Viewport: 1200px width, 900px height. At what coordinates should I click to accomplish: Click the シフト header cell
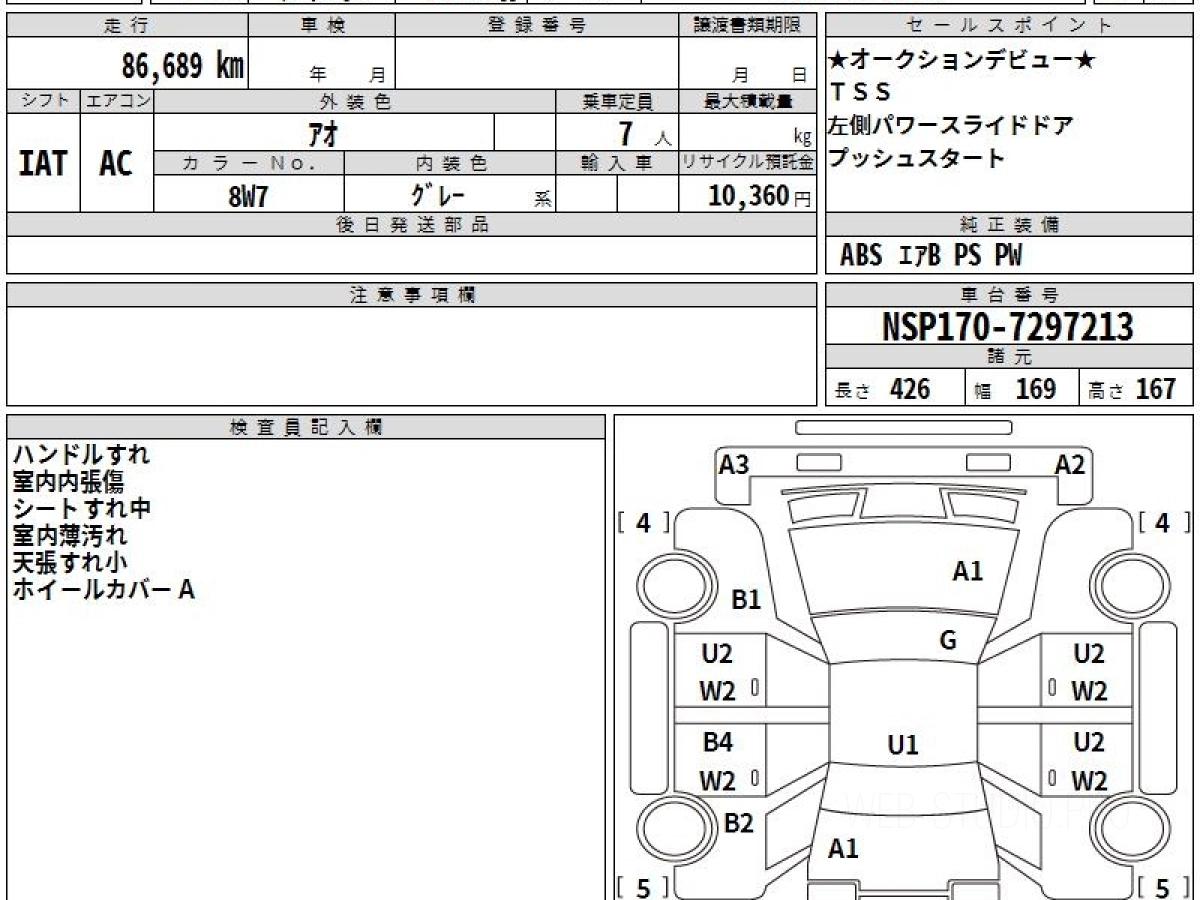coord(44,101)
